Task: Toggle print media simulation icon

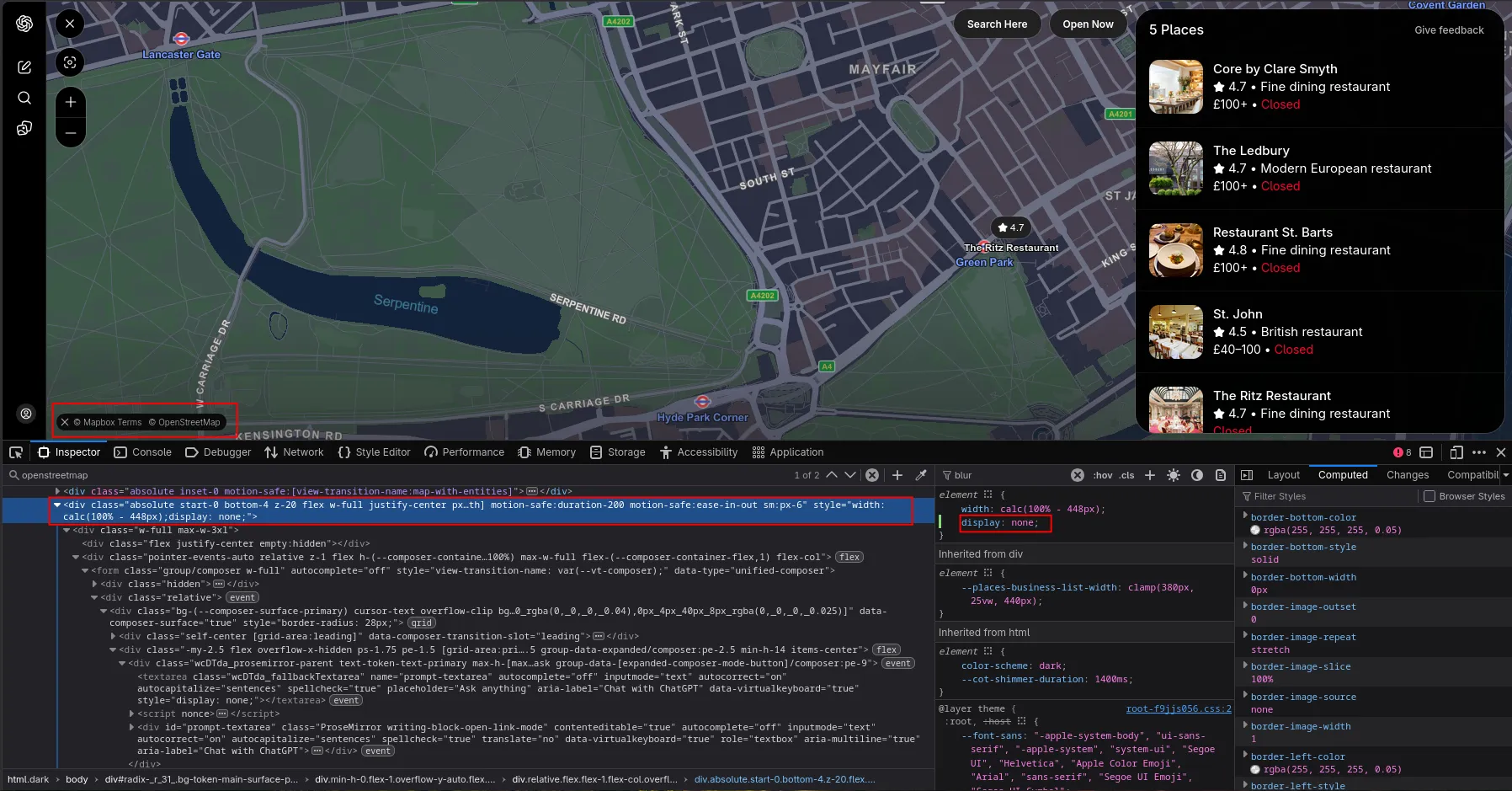Action: [x=1221, y=475]
